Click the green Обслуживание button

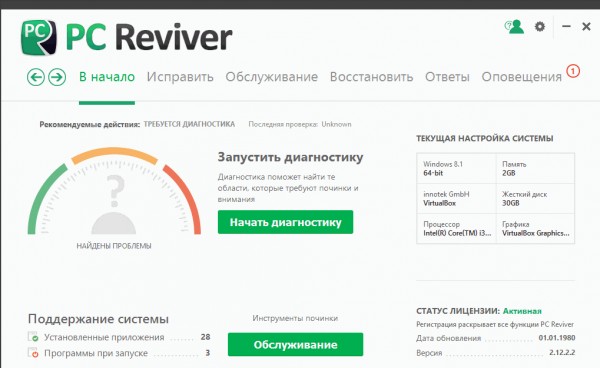click(x=295, y=344)
